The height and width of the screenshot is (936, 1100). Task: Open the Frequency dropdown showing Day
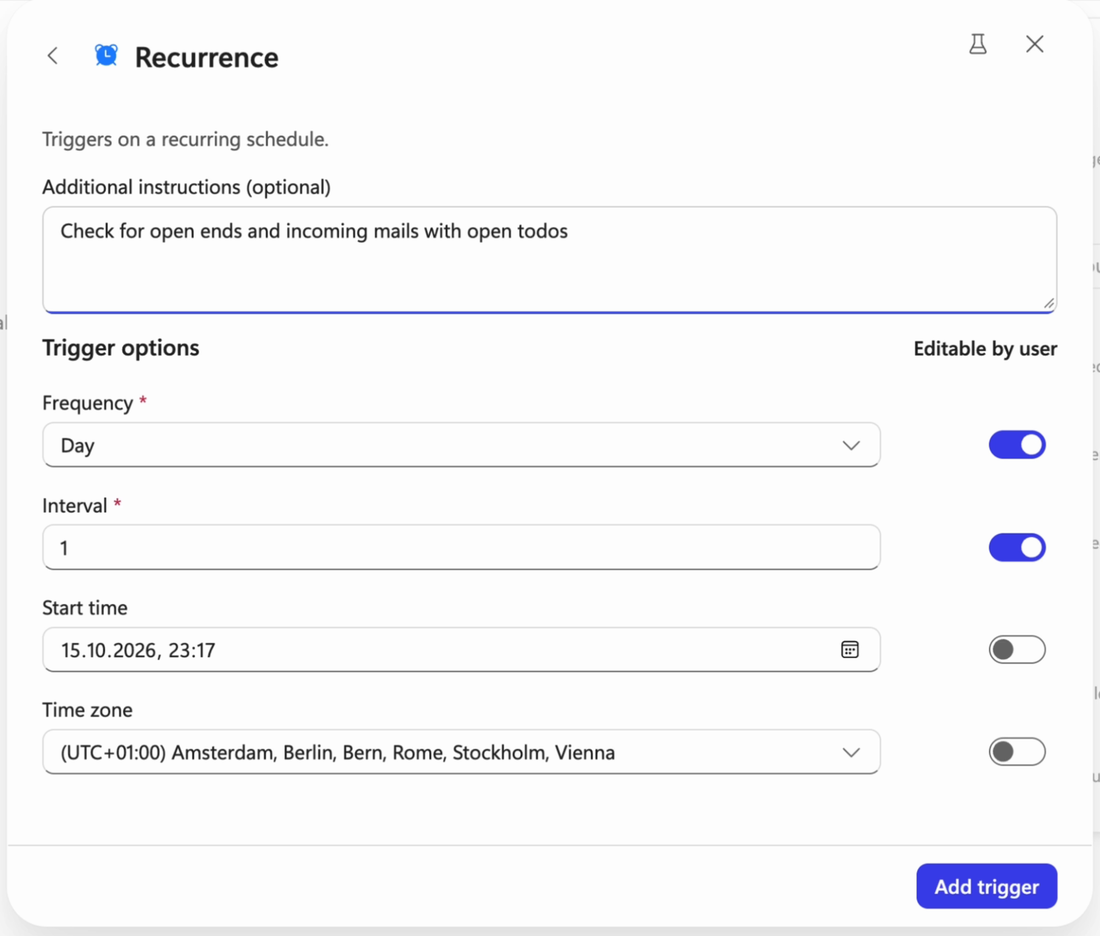click(x=461, y=445)
